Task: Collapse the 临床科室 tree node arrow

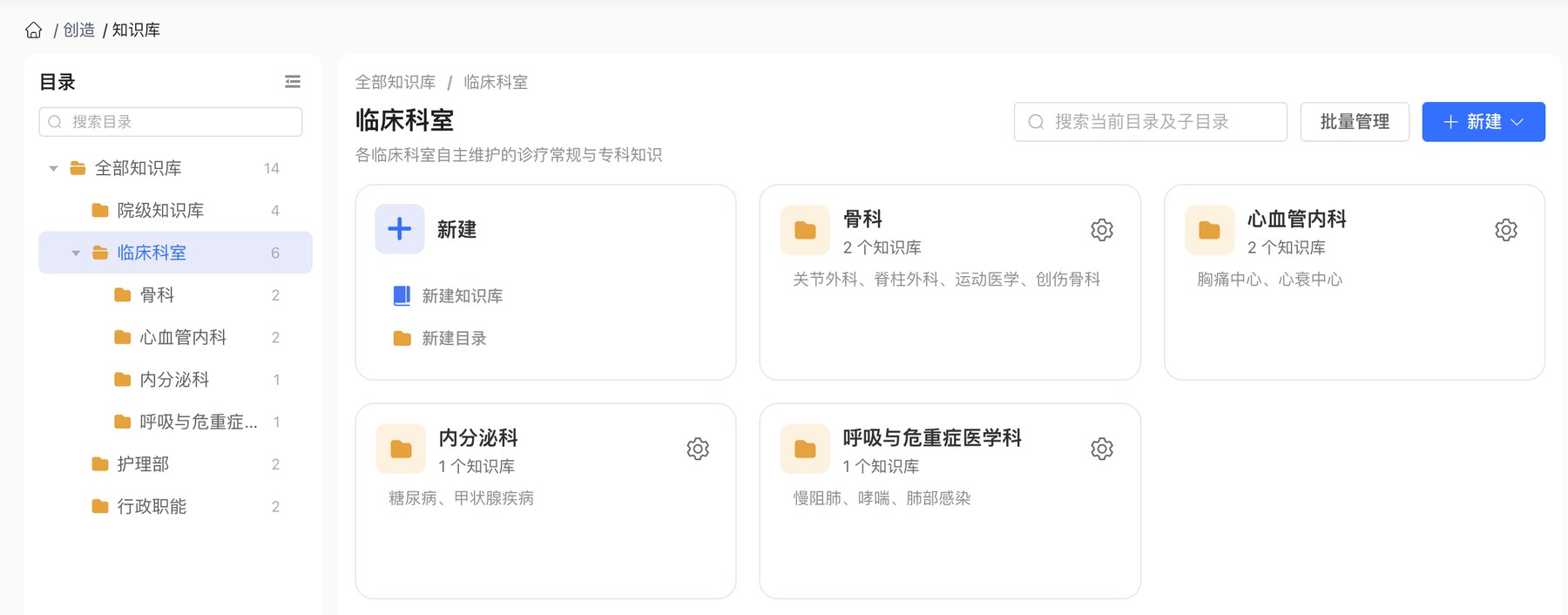Action: coord(76,253)
